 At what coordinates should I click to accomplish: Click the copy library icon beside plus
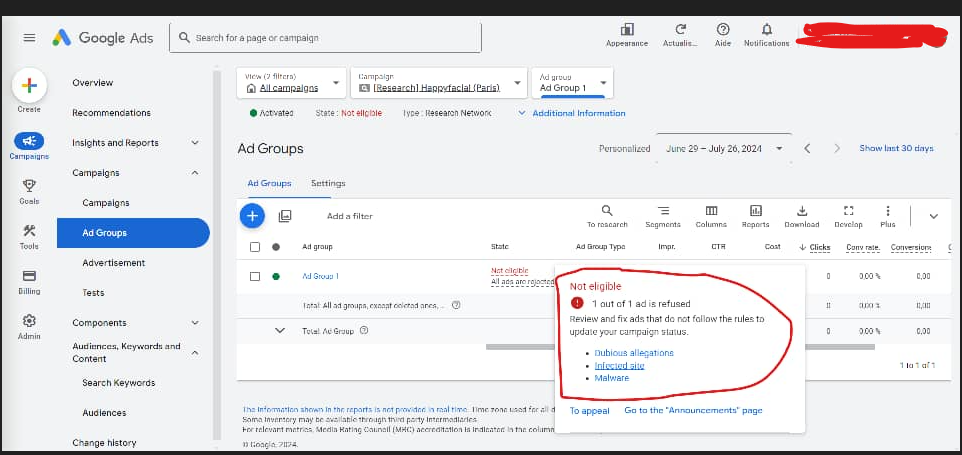click(x=285, y=216)
